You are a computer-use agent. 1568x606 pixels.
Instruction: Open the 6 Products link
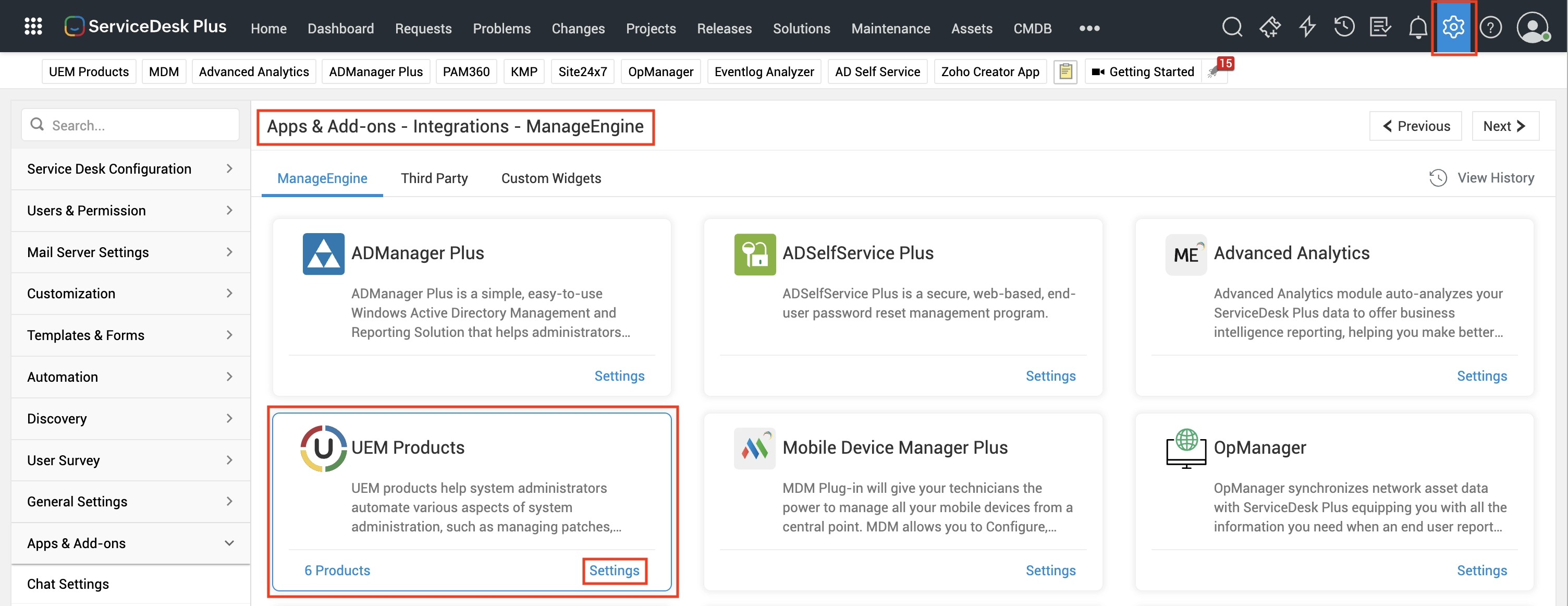click(337, 571)
